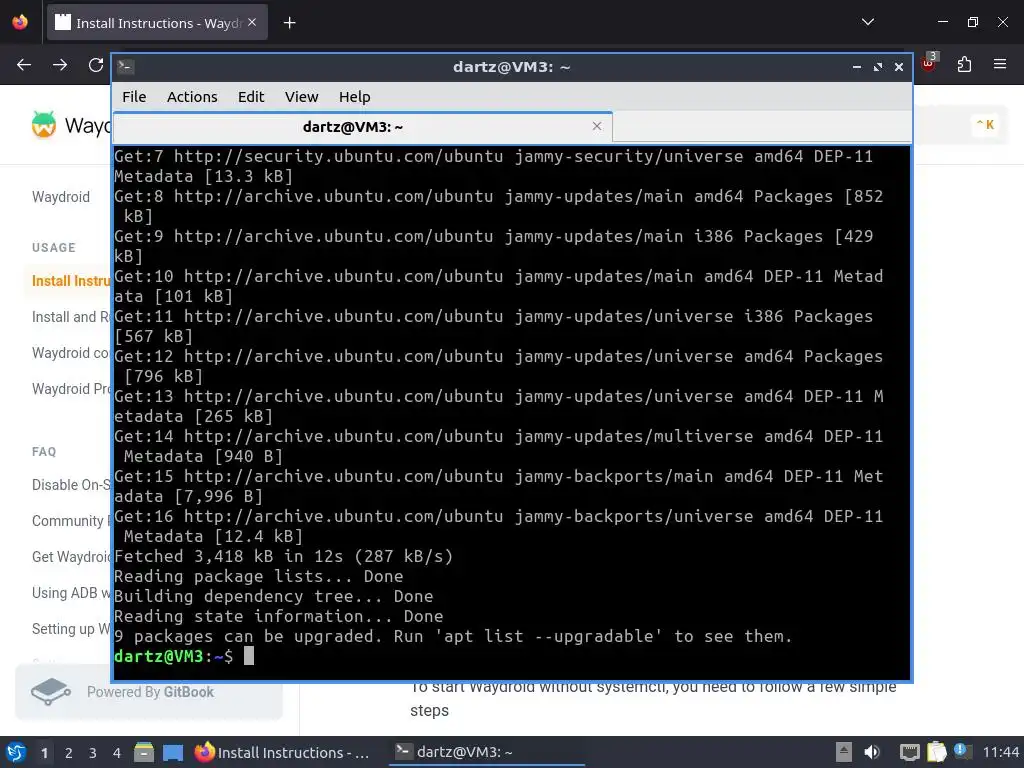The image size is (1024, 768).
Task: Close the dartz@VM3 terminal tab
Action: point(596,126)
